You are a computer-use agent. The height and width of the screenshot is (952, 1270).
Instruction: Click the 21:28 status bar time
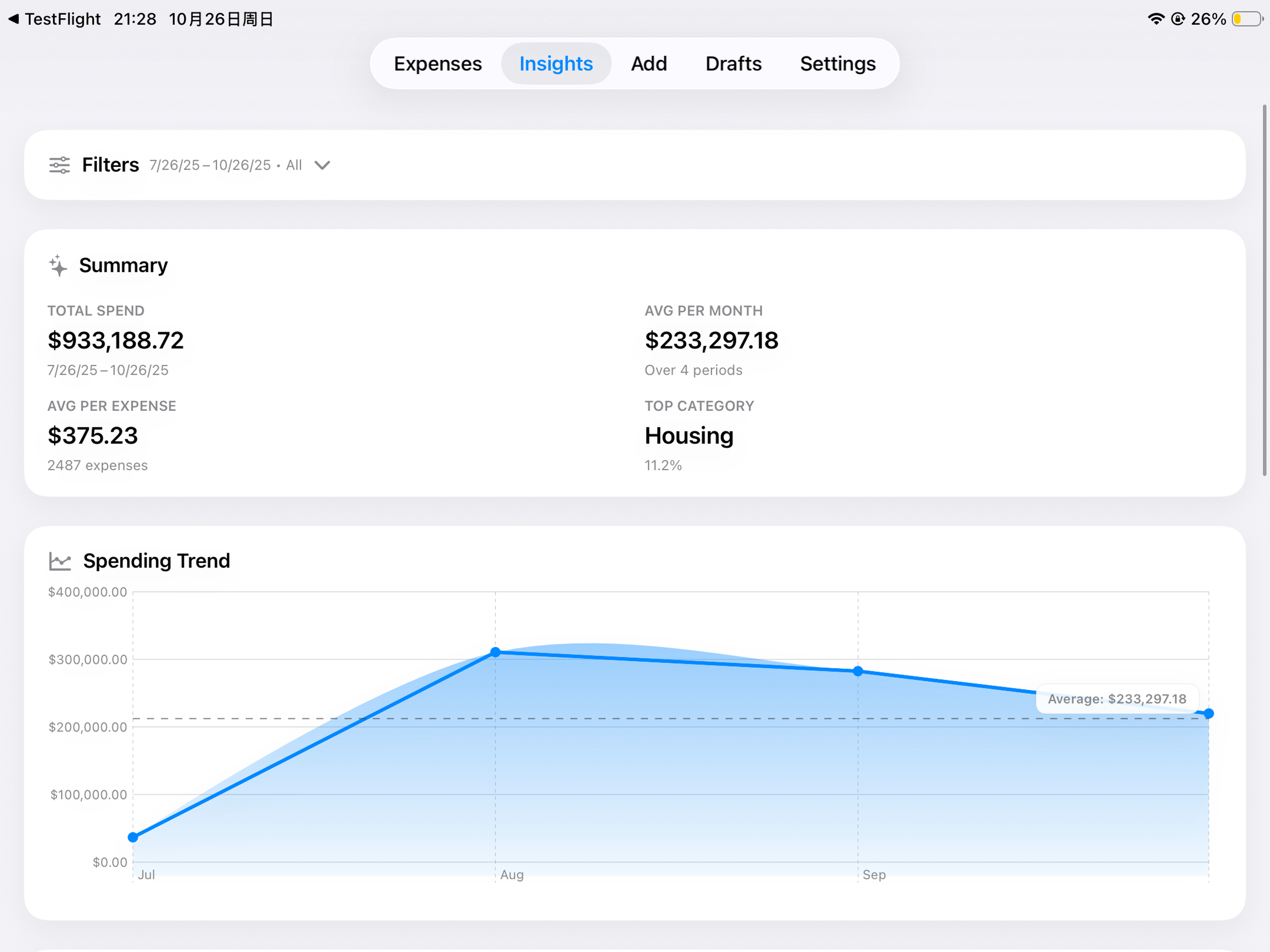click(x=135, y=19)
